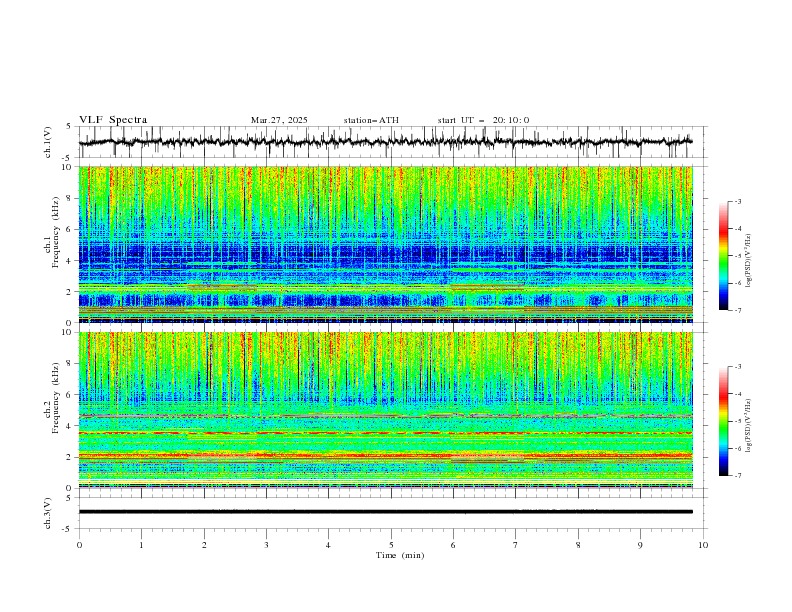This screenshot has height=612, width=792.
Task: Click the ch.1 spectrogram plot area
Action: click(x=386, y=244)
